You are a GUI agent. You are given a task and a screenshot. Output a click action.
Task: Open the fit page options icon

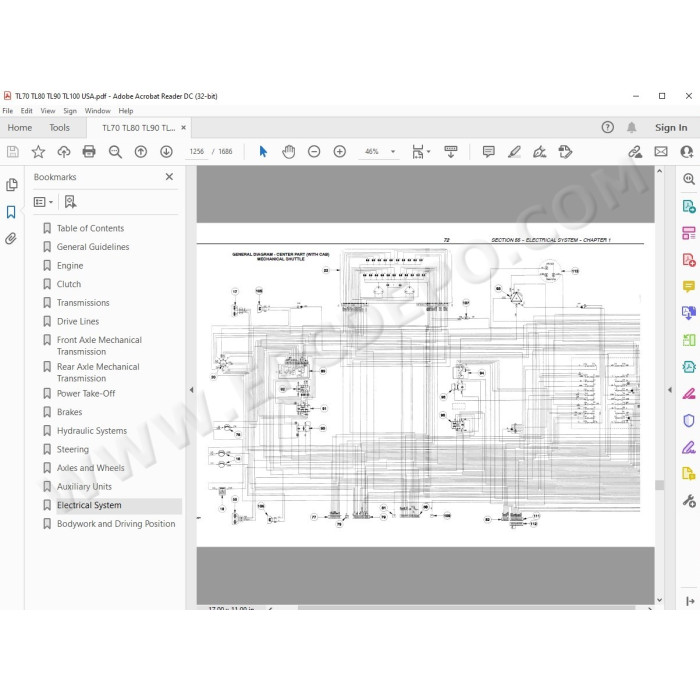(x=421, y=152)
